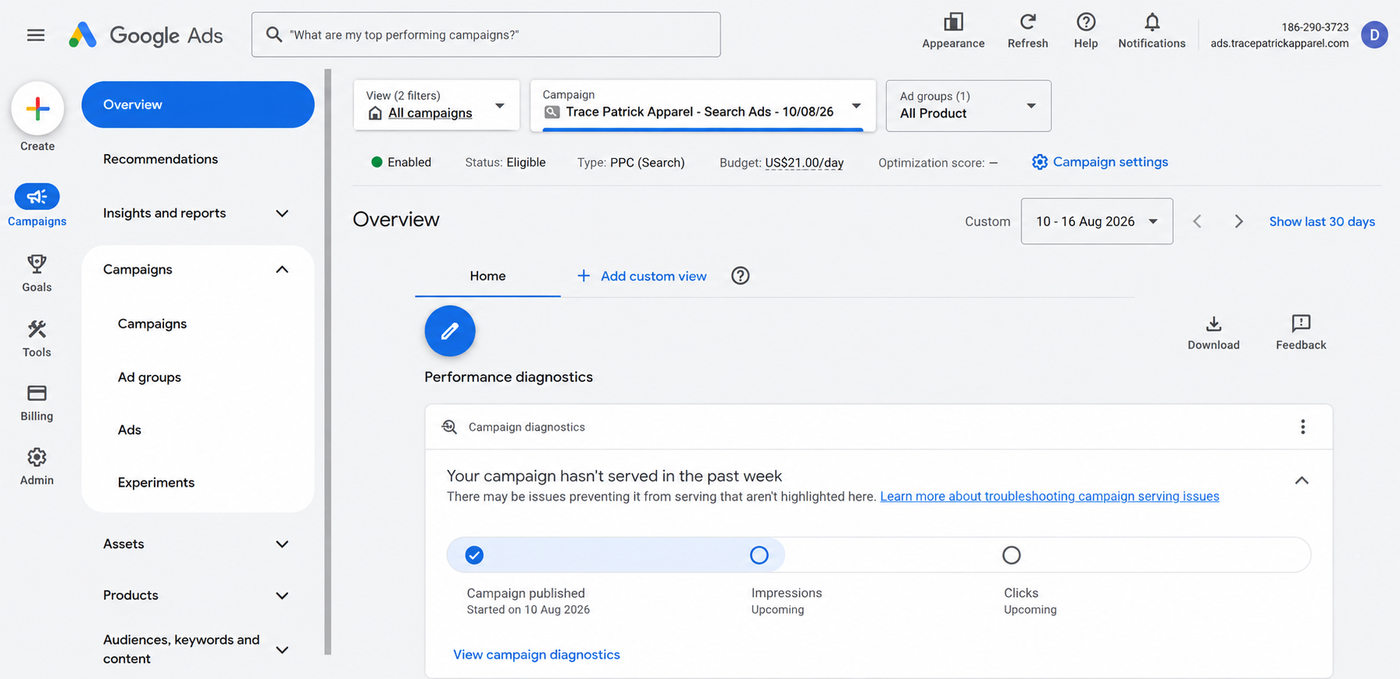
Task: Open the date range dropdown
Action: [1097, 221]
